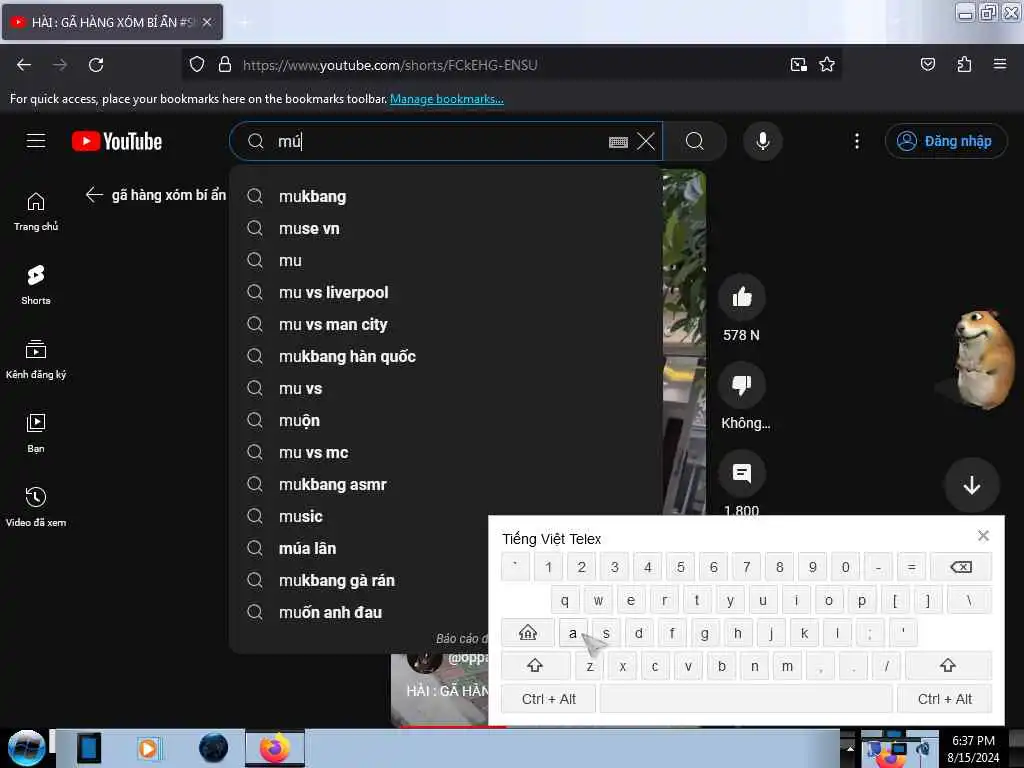The image size is (1024, 768).
Task: Tap the "m" key on virtual keyboard
Action: pos(787,665)
